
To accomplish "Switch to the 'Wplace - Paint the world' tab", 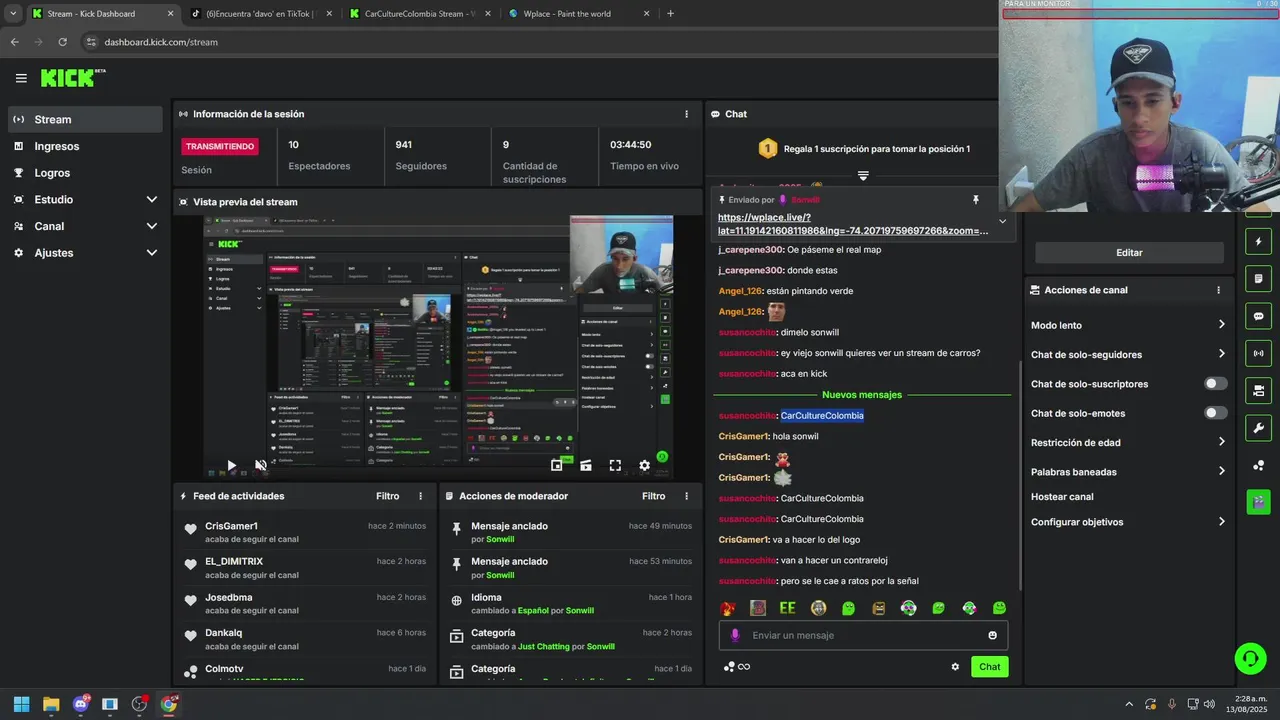I will pos(578,14).
